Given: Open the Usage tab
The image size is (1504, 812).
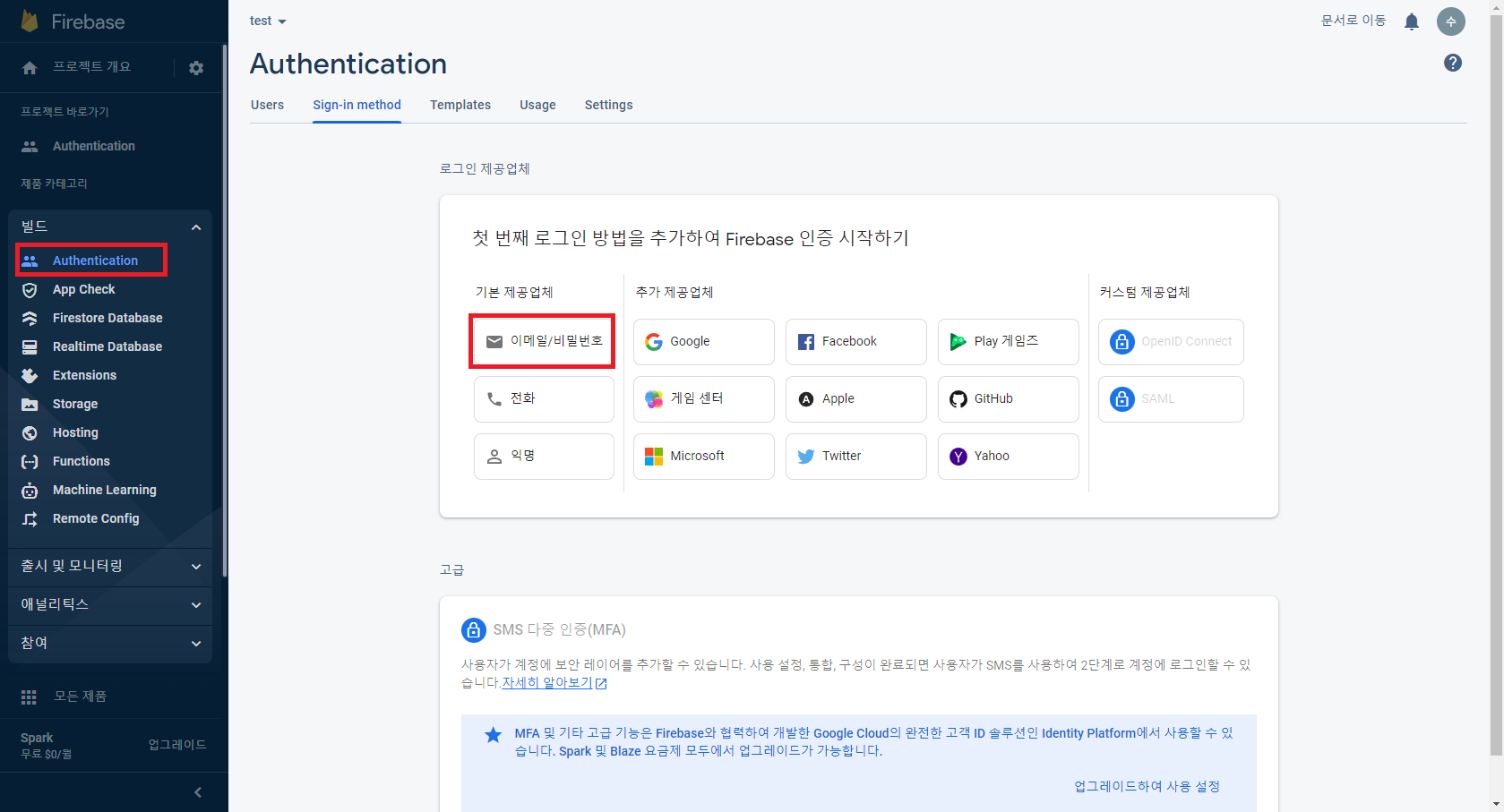Looking at the screenshot, I should [x=537, y=105].
